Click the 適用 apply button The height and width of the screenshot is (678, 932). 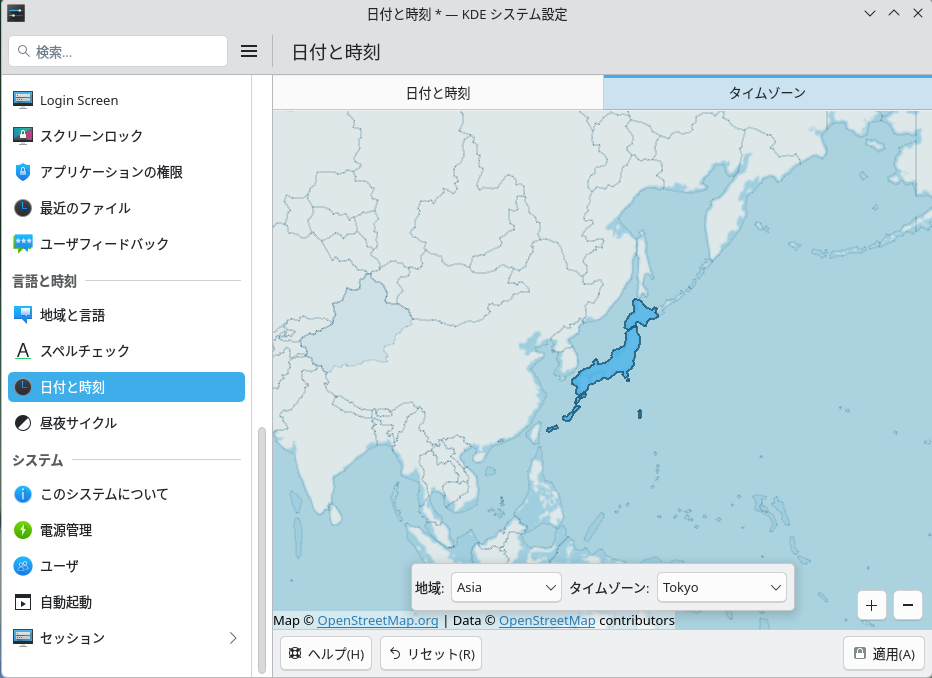[883, 654]
